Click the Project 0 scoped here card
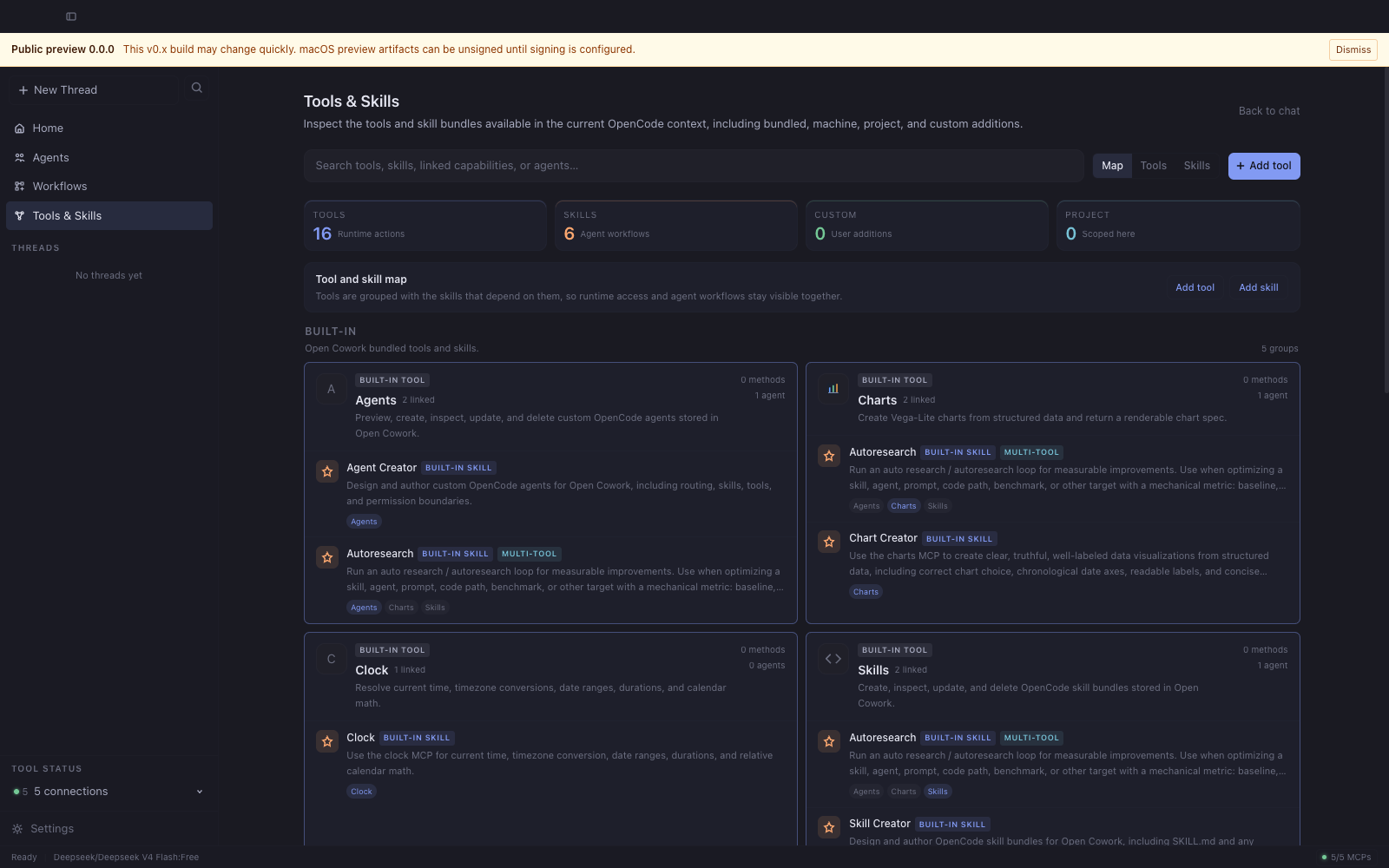This screenshot has height=868, width=1389. [x=1178, y=226]
